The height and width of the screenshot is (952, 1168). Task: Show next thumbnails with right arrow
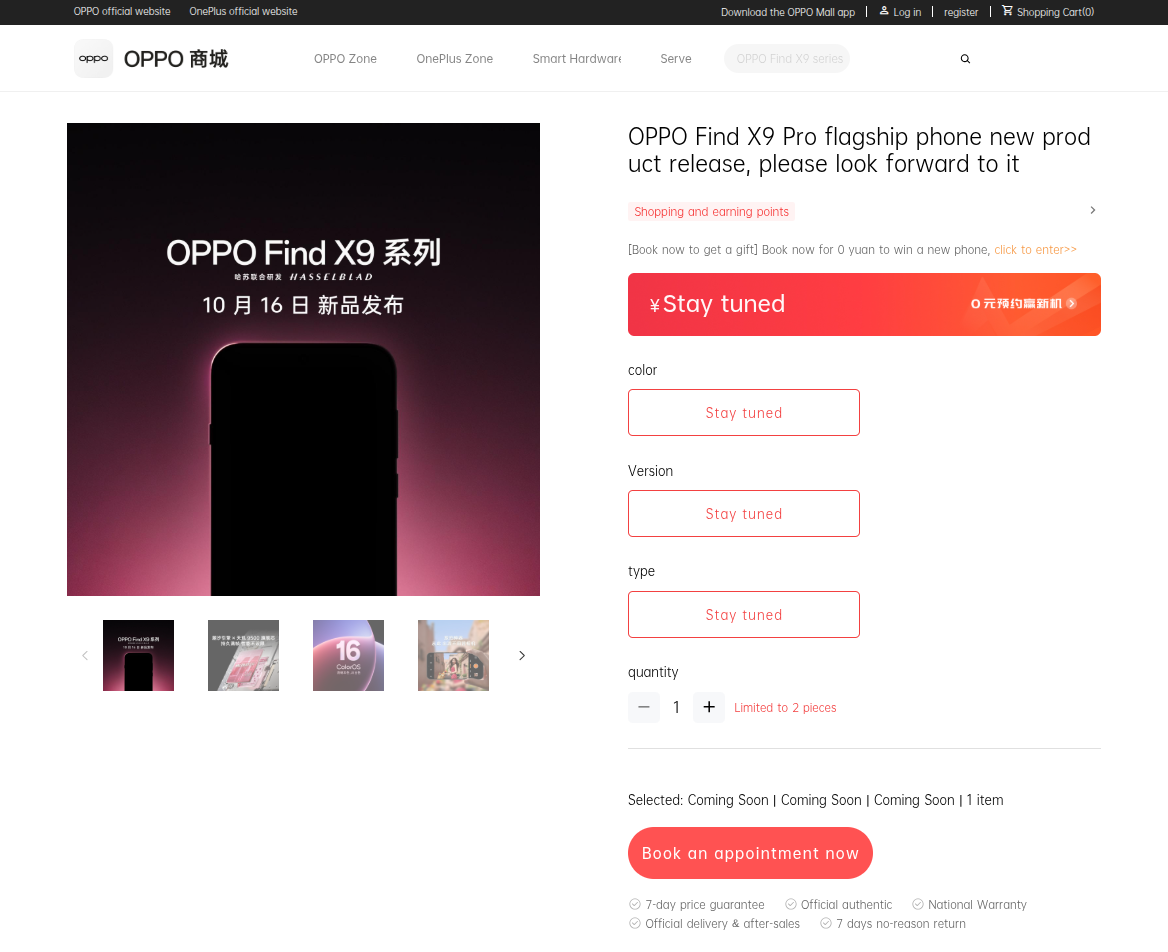pyautogui.click(x=521, y=656)
